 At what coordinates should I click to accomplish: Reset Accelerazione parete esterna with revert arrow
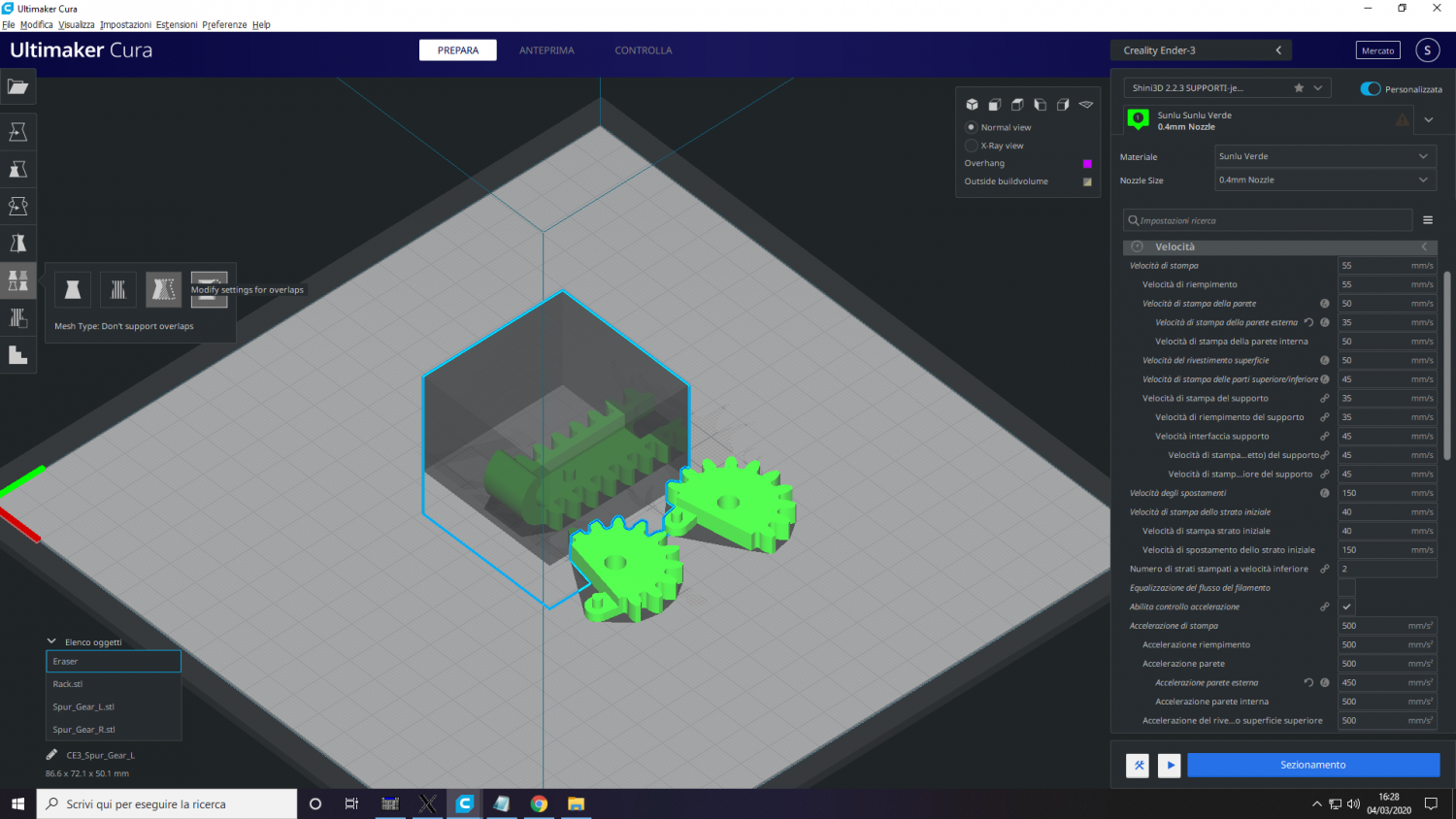pos(1308,683)
